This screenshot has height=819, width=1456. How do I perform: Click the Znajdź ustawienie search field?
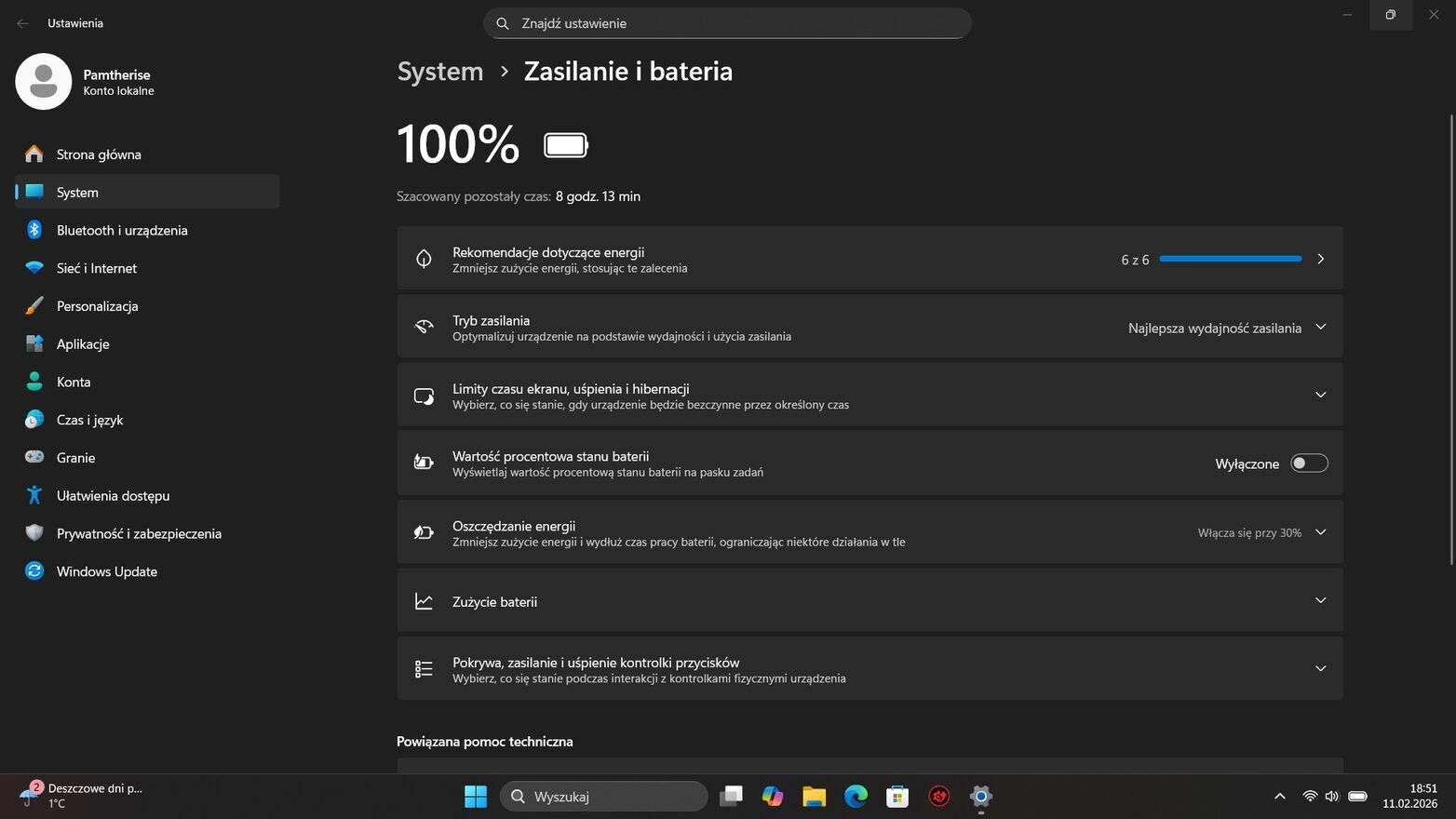[727, 23]
